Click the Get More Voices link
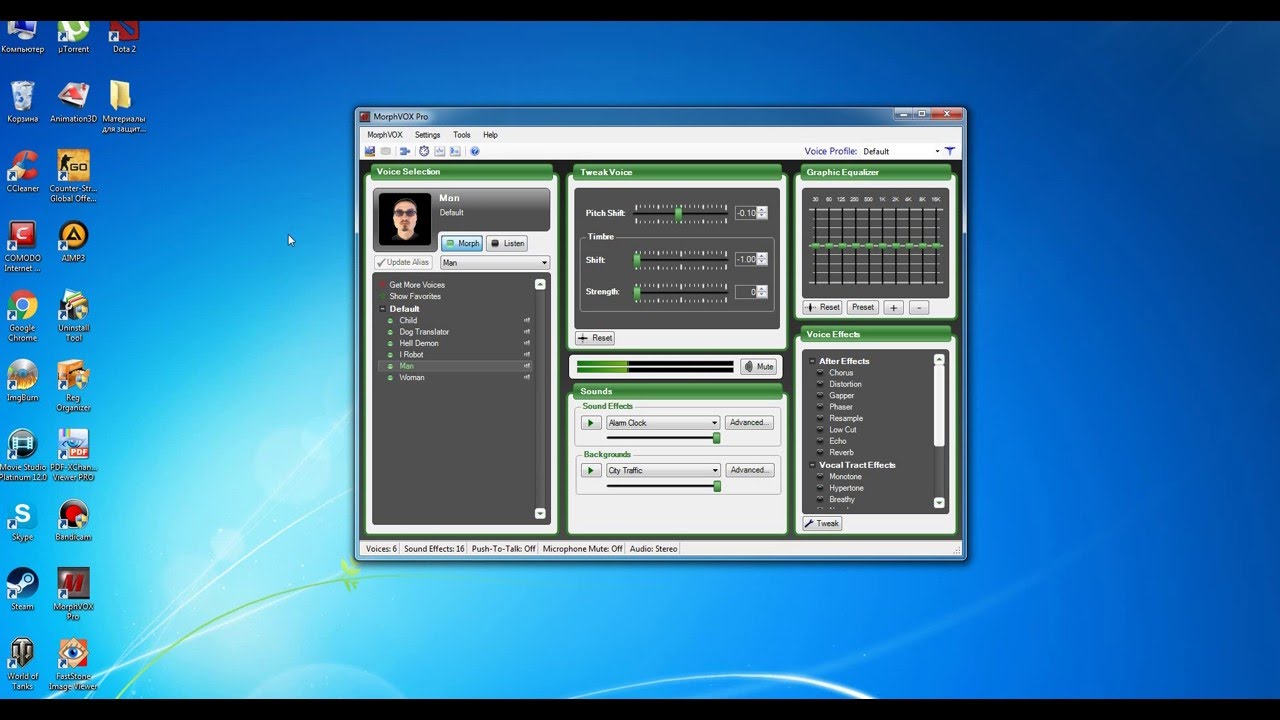 tap(417, 285)
